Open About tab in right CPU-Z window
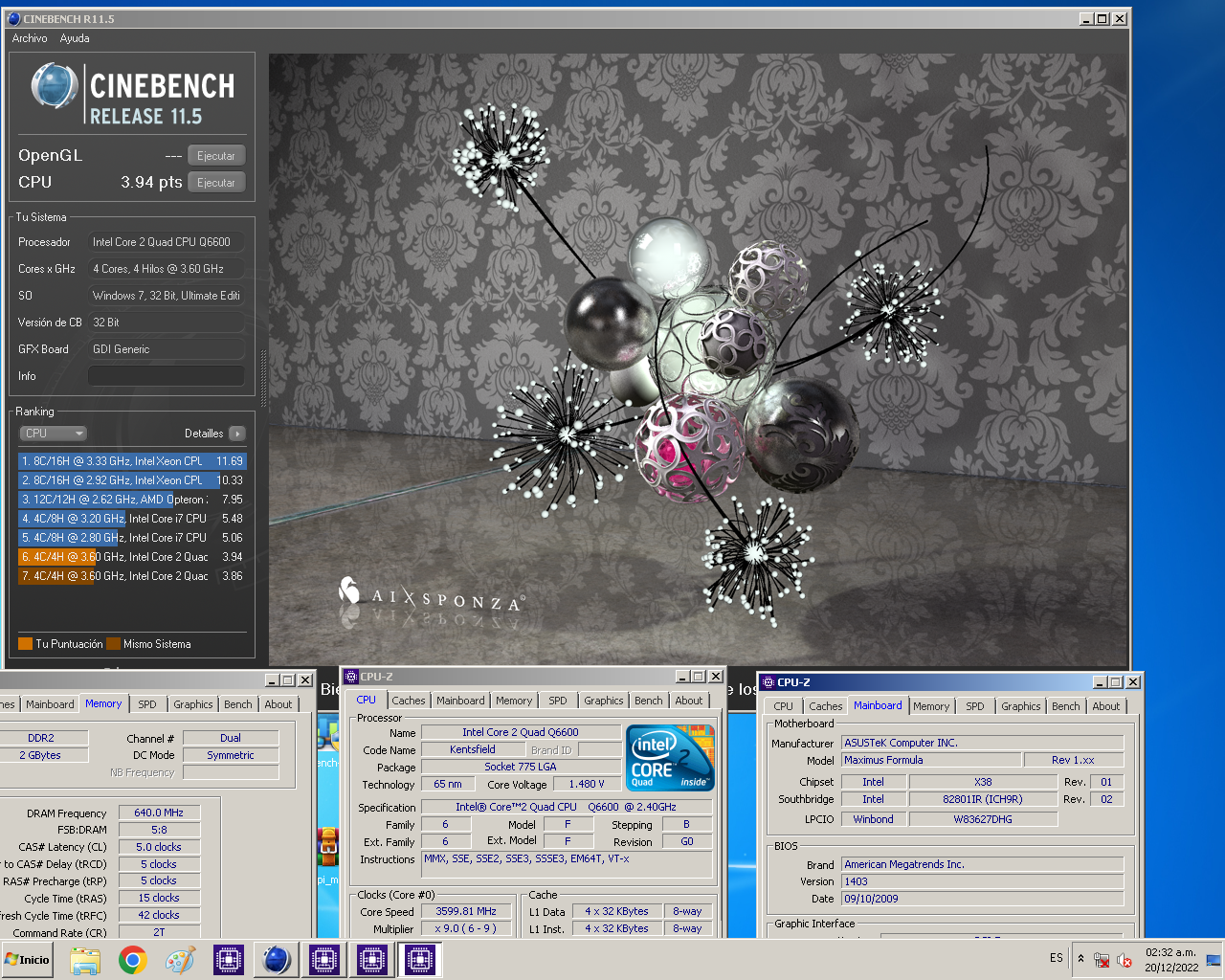Viewport: 1225px width, 980px height. point(1106,706)
